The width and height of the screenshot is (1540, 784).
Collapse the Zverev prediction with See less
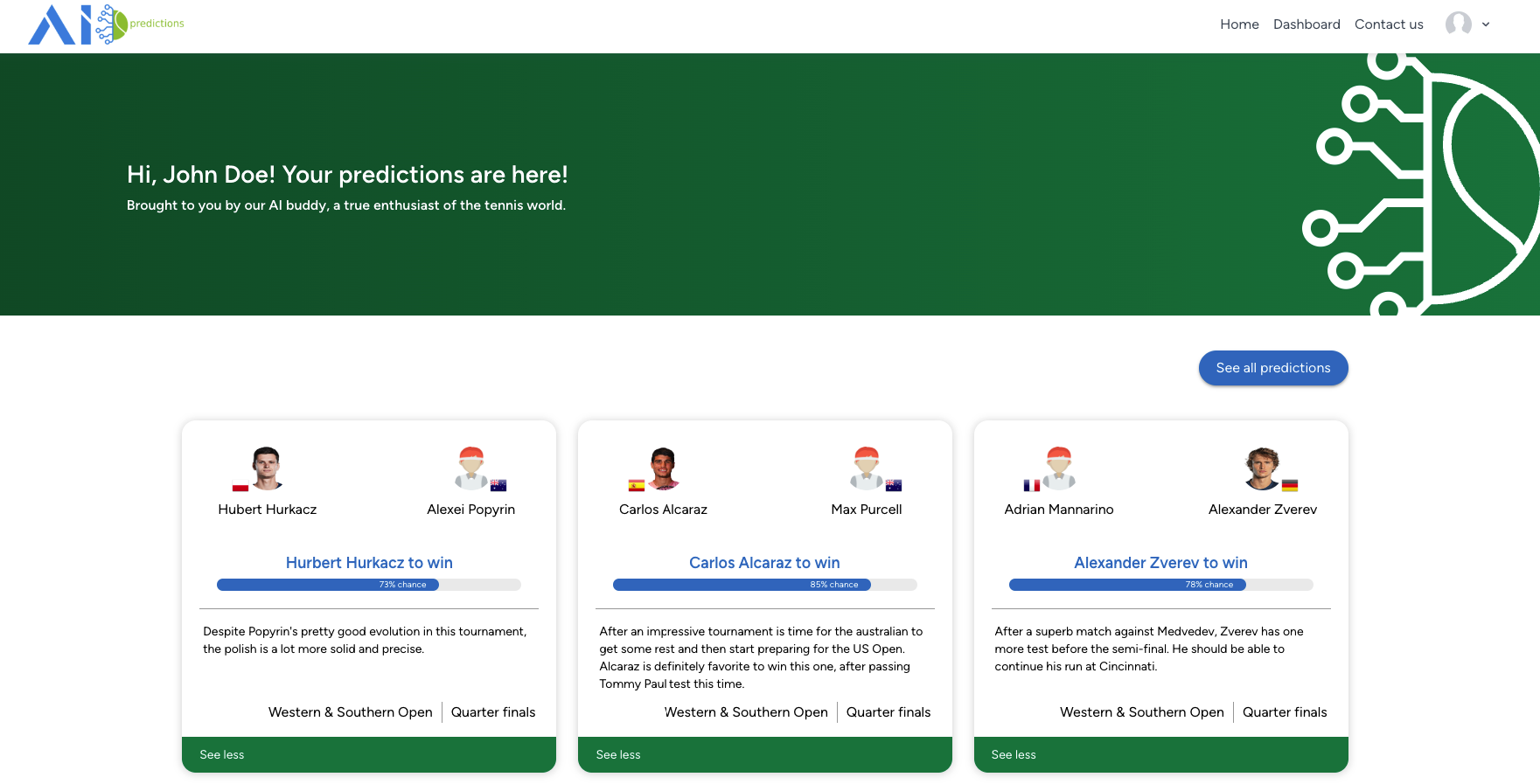(x=1013, y=754)
